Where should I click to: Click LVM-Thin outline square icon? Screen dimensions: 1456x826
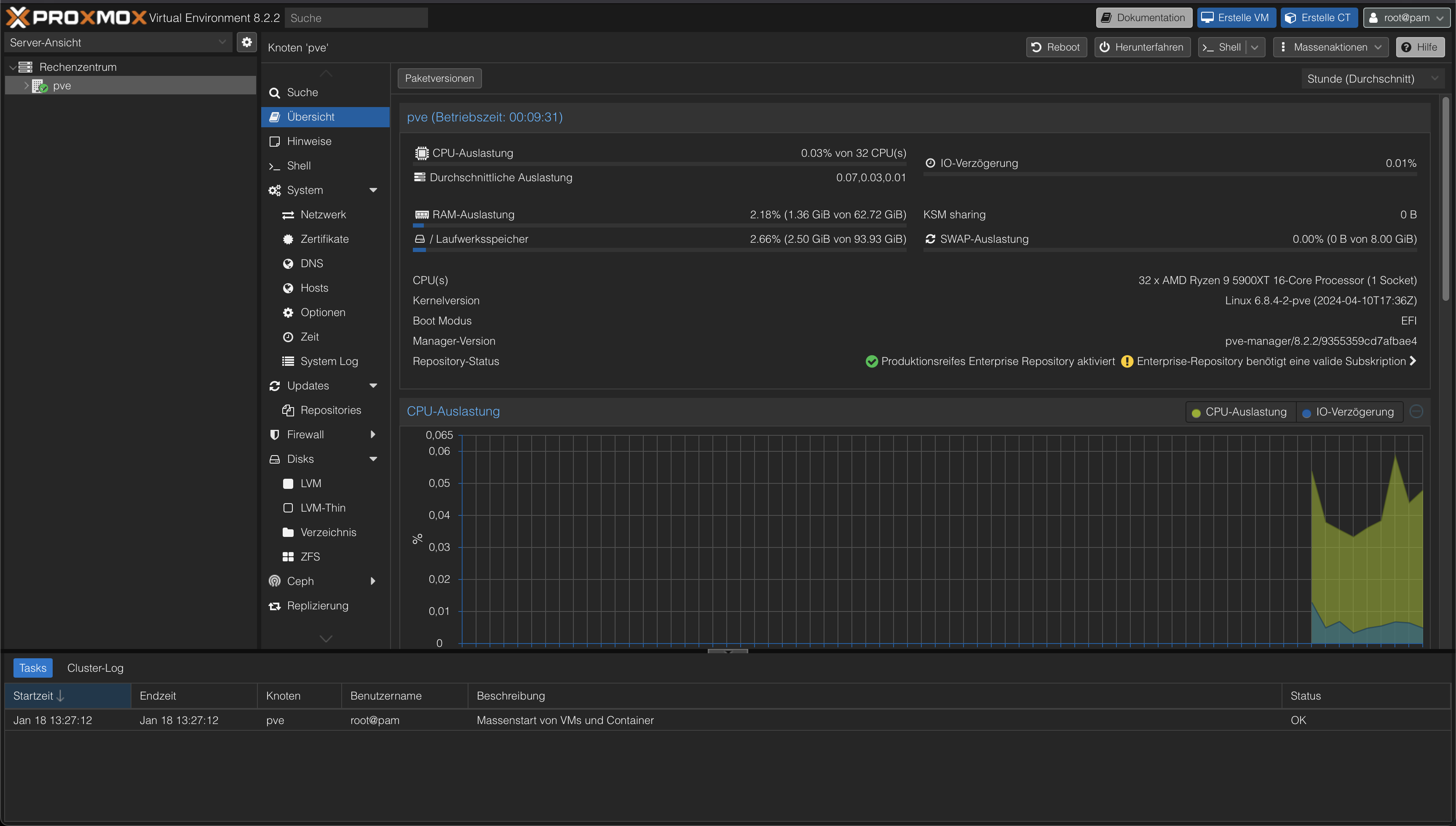point(288,508)
